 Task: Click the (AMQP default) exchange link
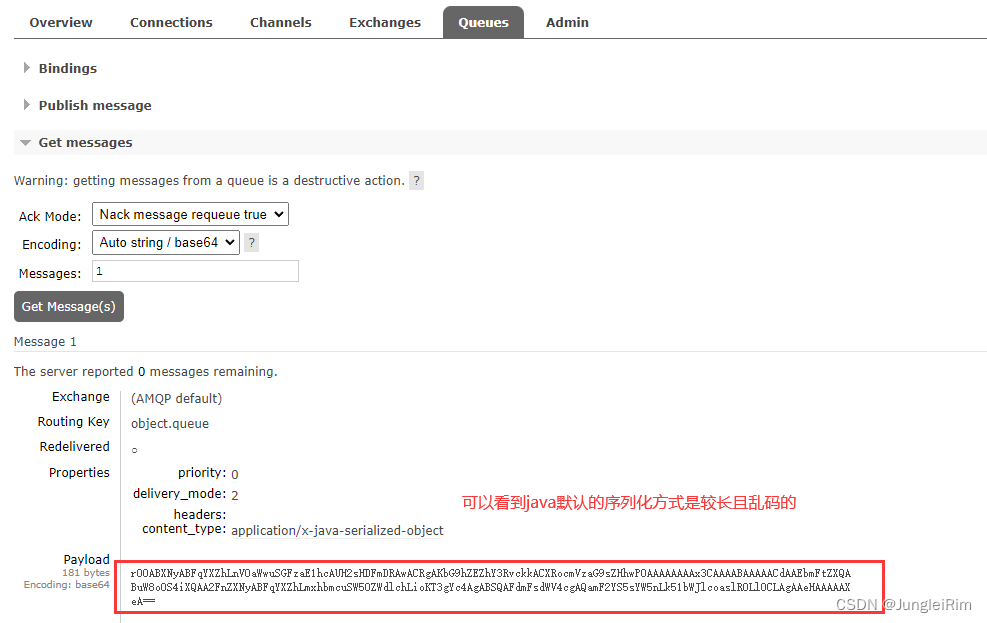pos(176,397)
